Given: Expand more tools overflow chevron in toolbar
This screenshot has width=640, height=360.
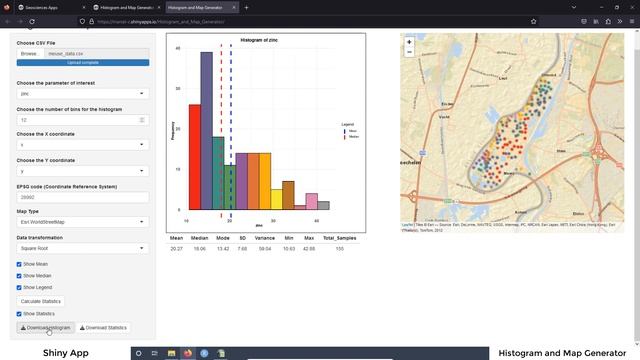Looking at the screenshot, I should 620,22.
